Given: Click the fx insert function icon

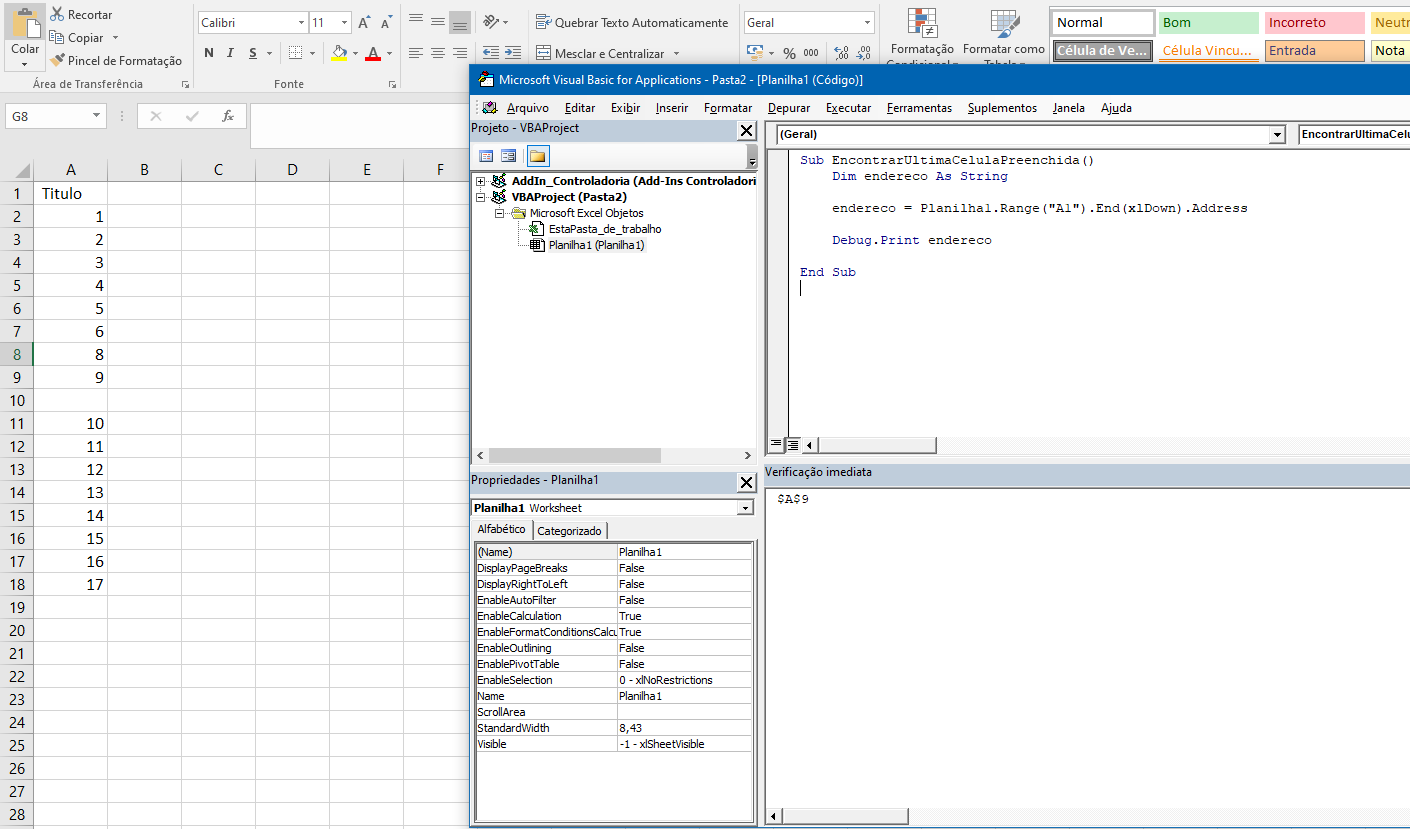Looking at the screenshot, I should pos(228,116).
